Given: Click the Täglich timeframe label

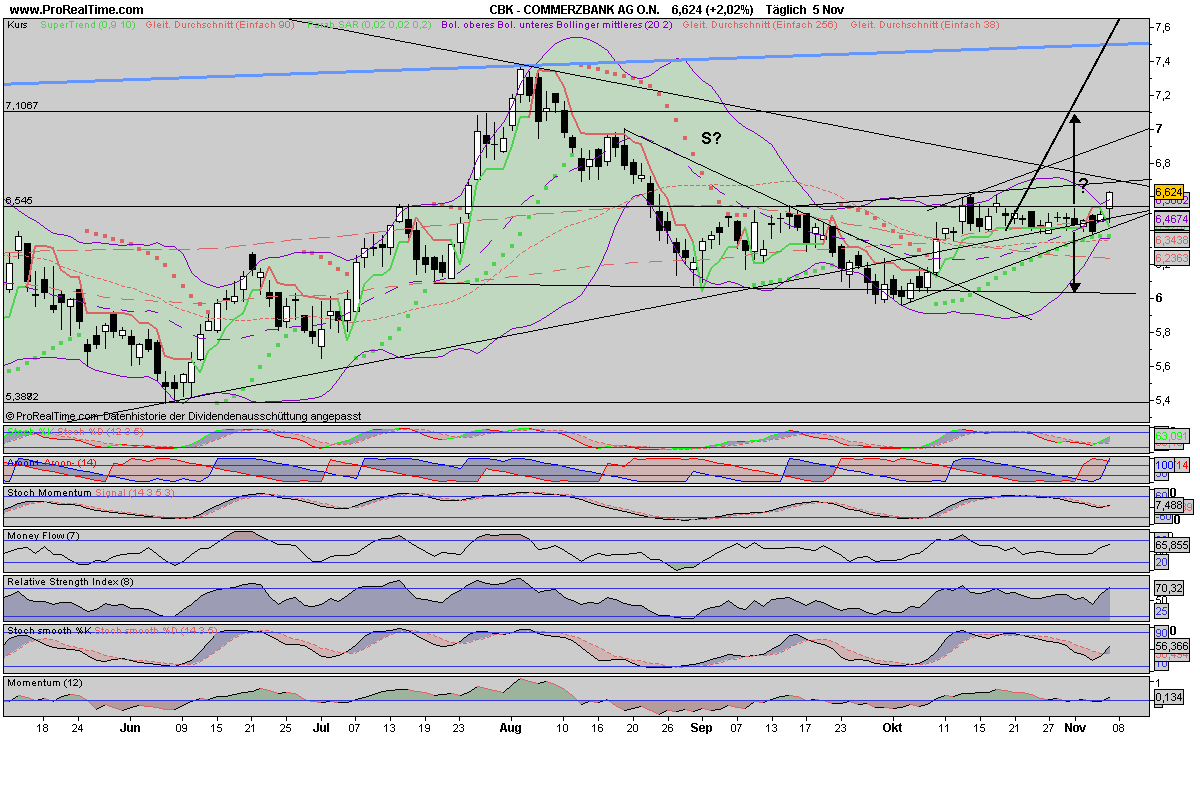Looking at the screenshot, I should 786,9.
